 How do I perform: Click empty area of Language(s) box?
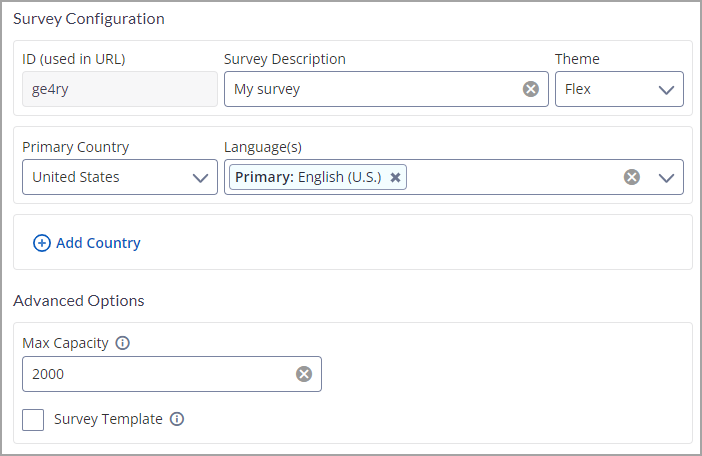[510, 177]
